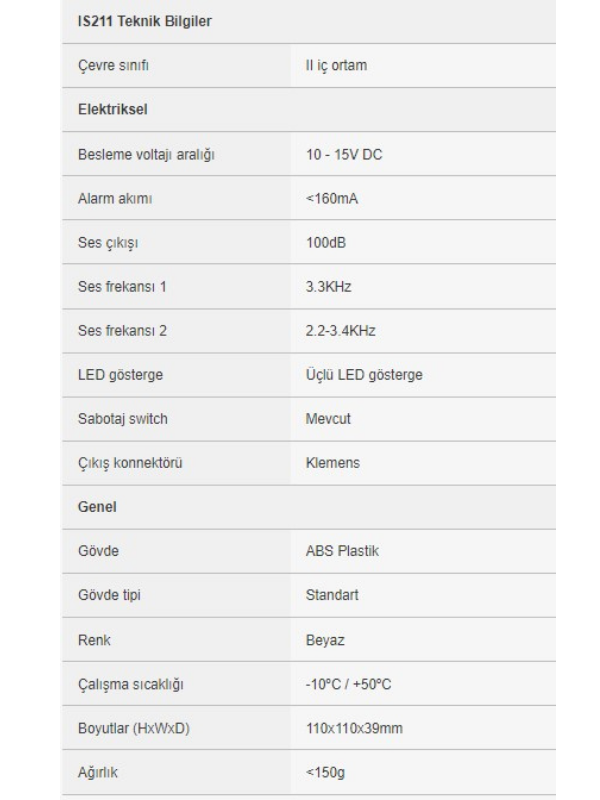The width and height of the screenshot is (600, 800).
Task: Click the 100dB value
Action: coord(326,242)
